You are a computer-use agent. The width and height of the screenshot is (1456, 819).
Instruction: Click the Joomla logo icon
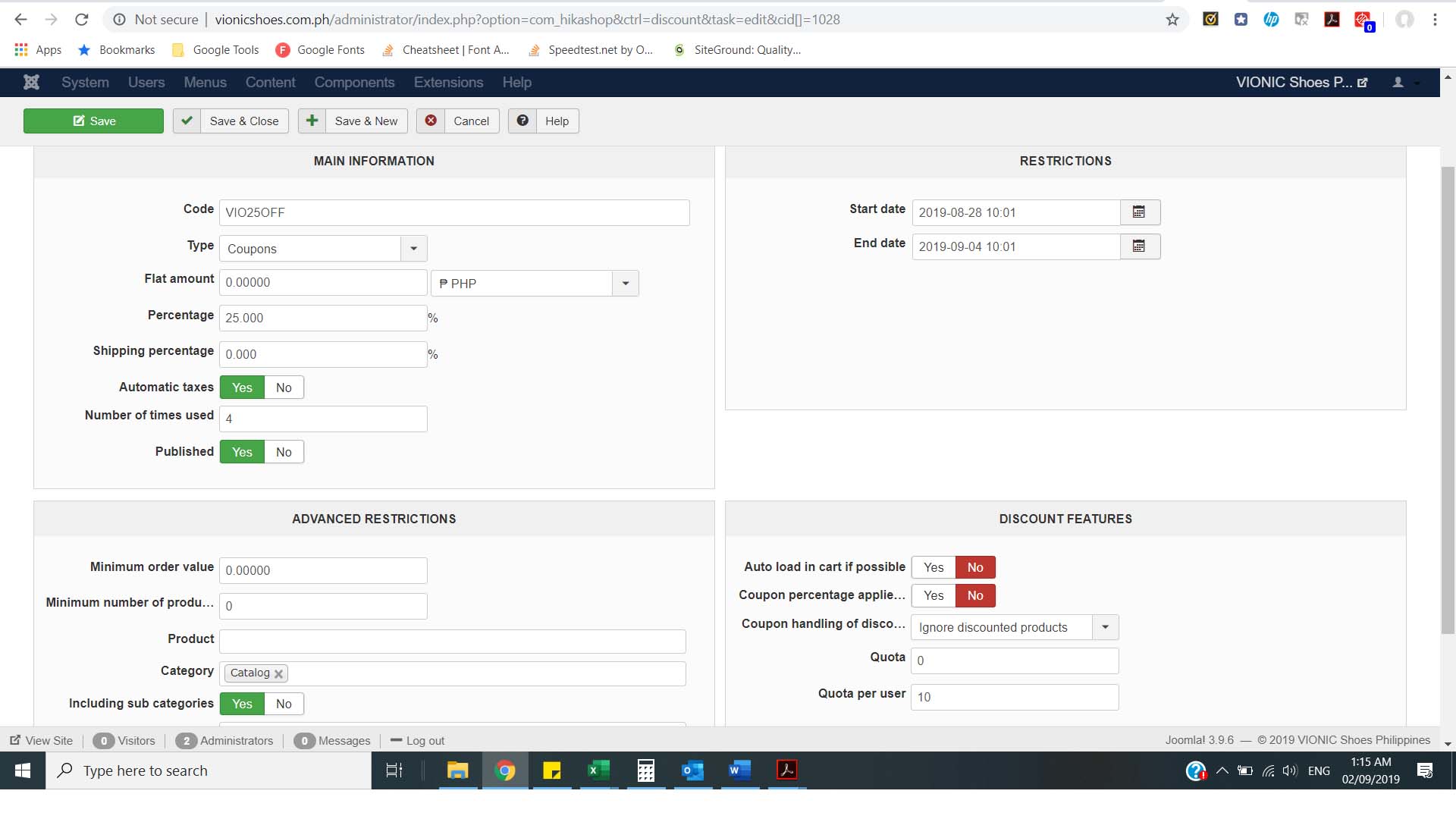31,82
